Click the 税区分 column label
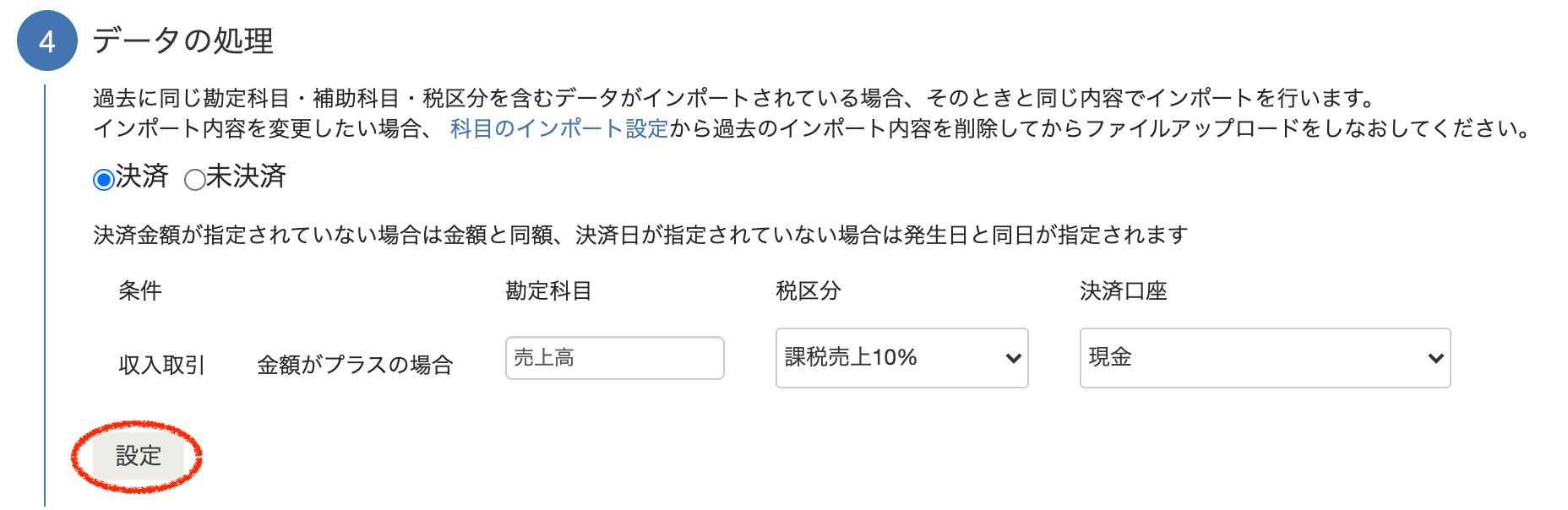The width and height of the screenshot is (1568, 510). [808, 291]
